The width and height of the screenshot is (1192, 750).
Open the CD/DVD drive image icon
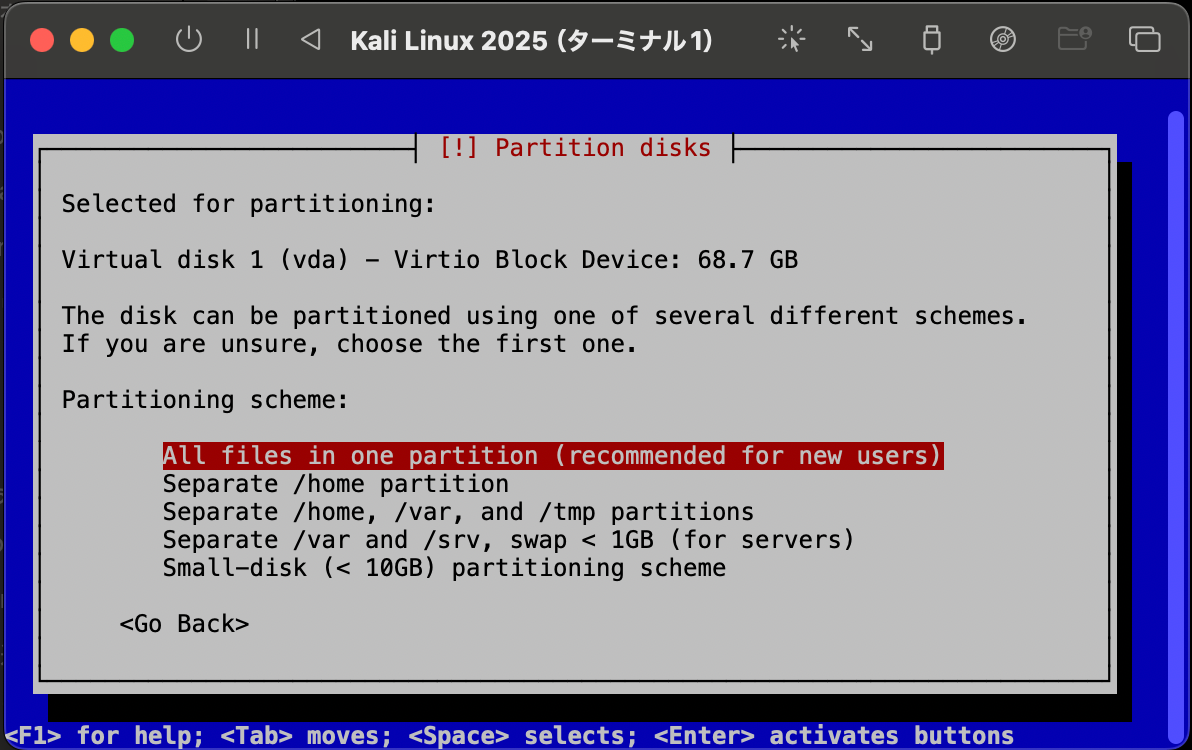1003,40
